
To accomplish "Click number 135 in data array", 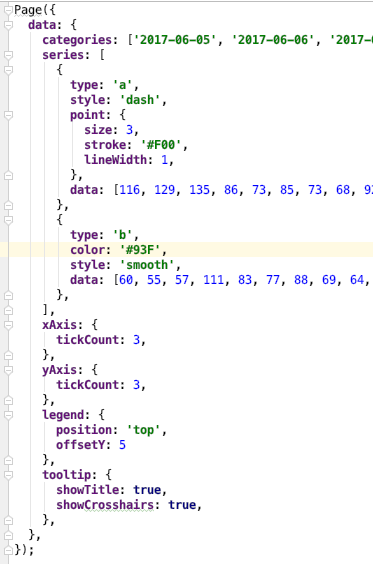I will click(x=199, y=190).
